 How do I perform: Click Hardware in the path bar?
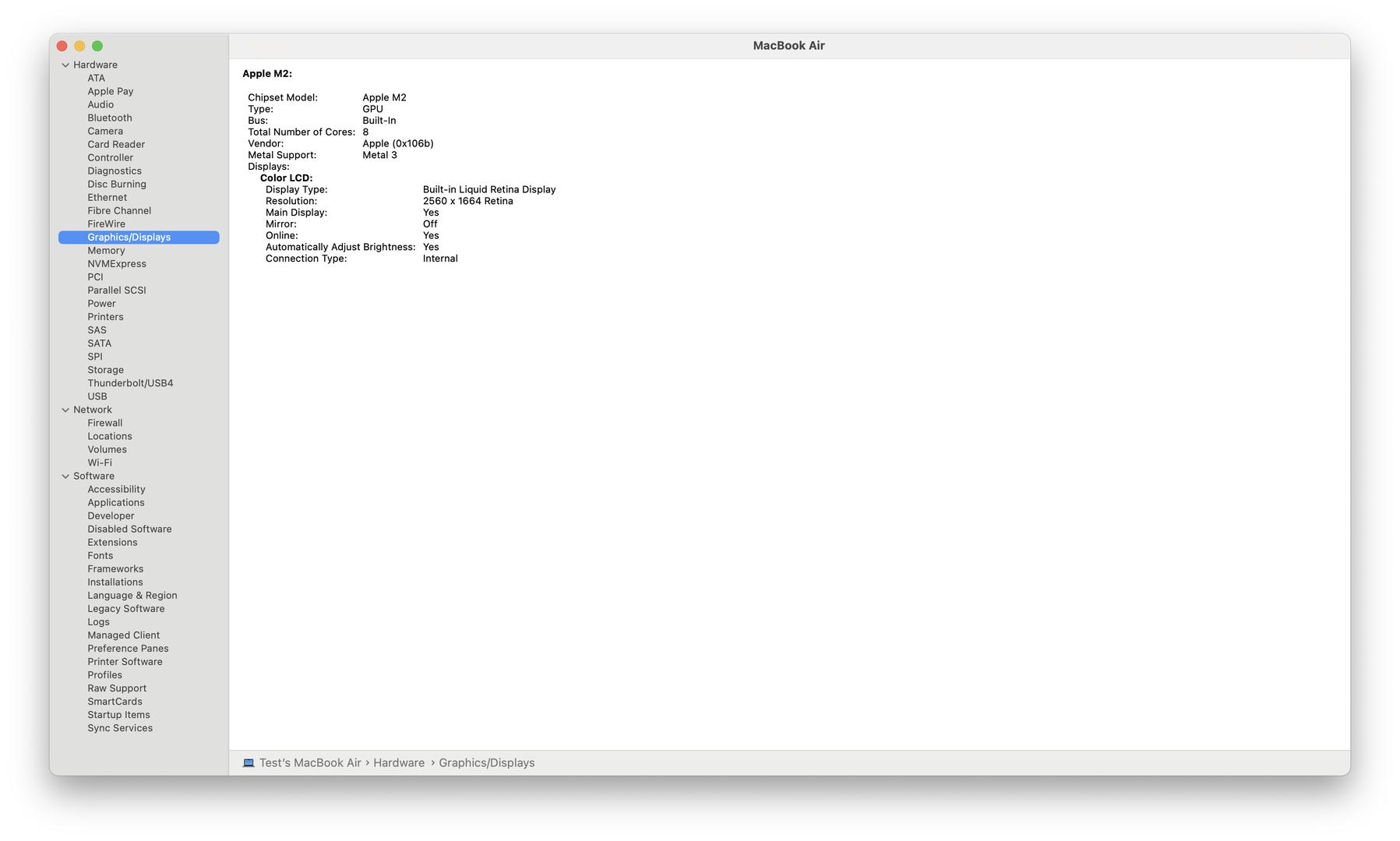coord(399,763)
